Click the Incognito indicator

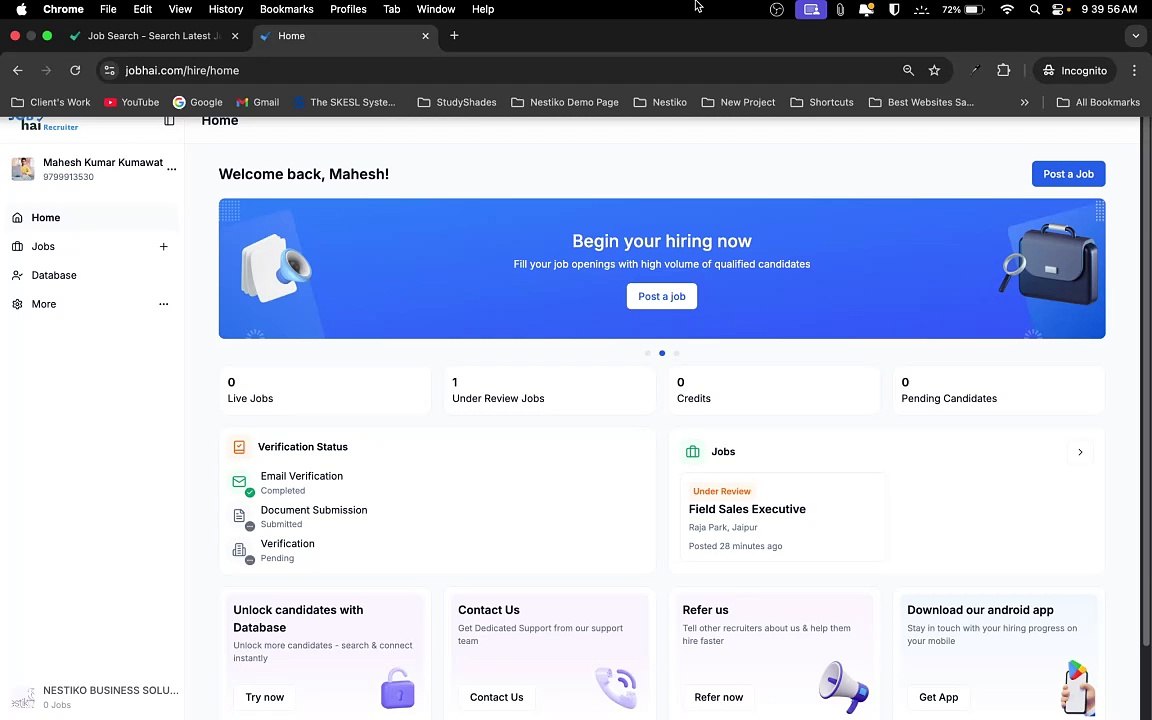pos(1075,71)
